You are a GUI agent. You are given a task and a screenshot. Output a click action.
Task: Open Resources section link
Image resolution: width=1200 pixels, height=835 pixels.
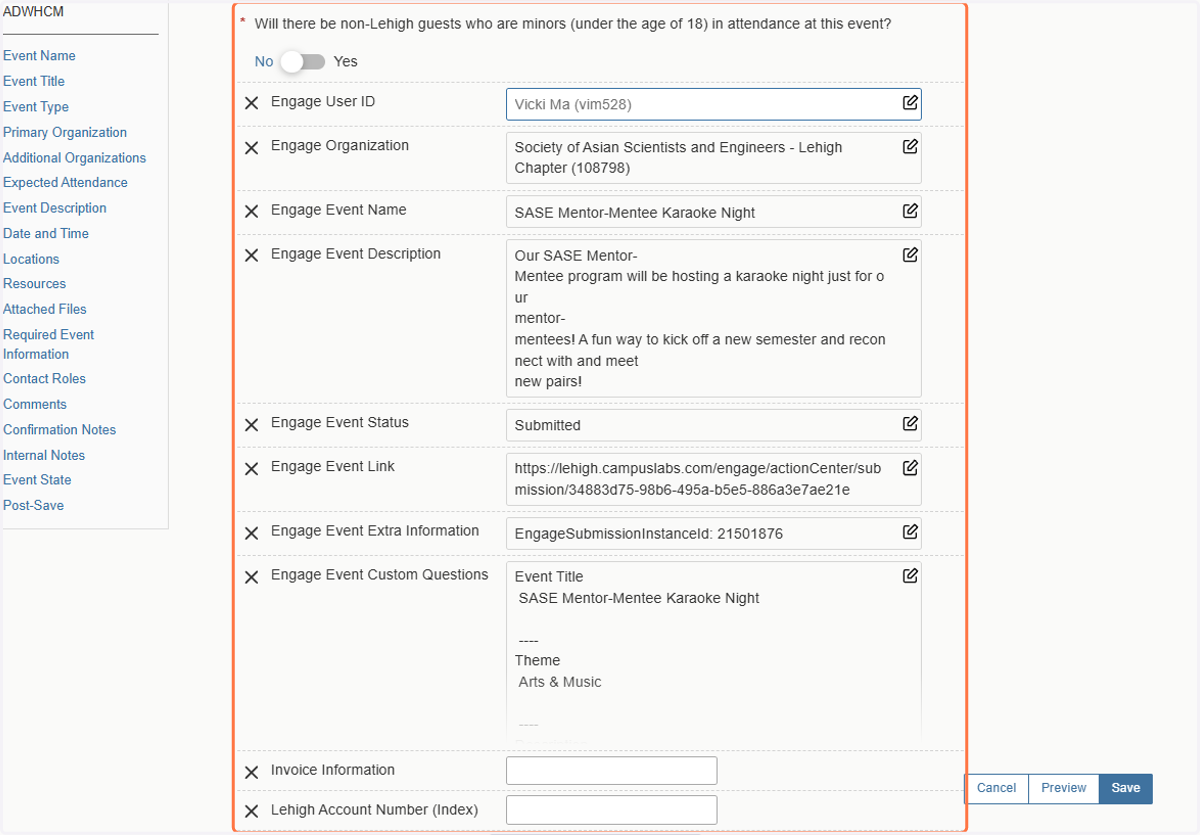[x=34, y=283]
